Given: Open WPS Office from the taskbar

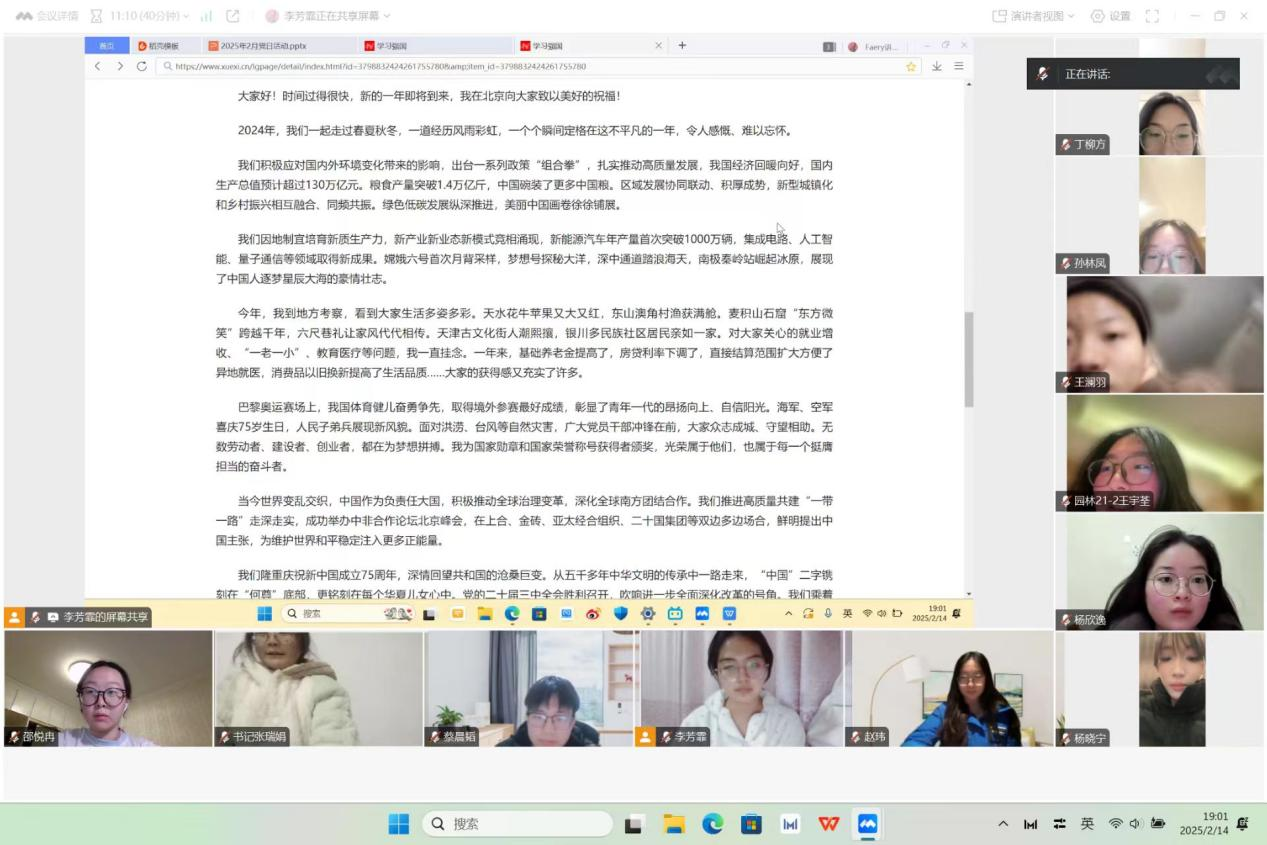Looking at the screenshot, I should click(828, 824).
